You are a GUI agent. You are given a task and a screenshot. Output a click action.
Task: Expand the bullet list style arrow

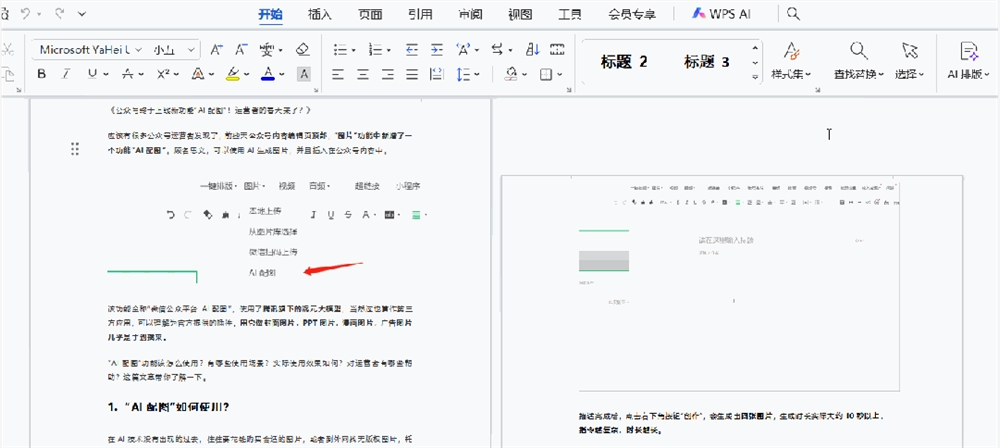pyautogui.click(x=353, y=50)
